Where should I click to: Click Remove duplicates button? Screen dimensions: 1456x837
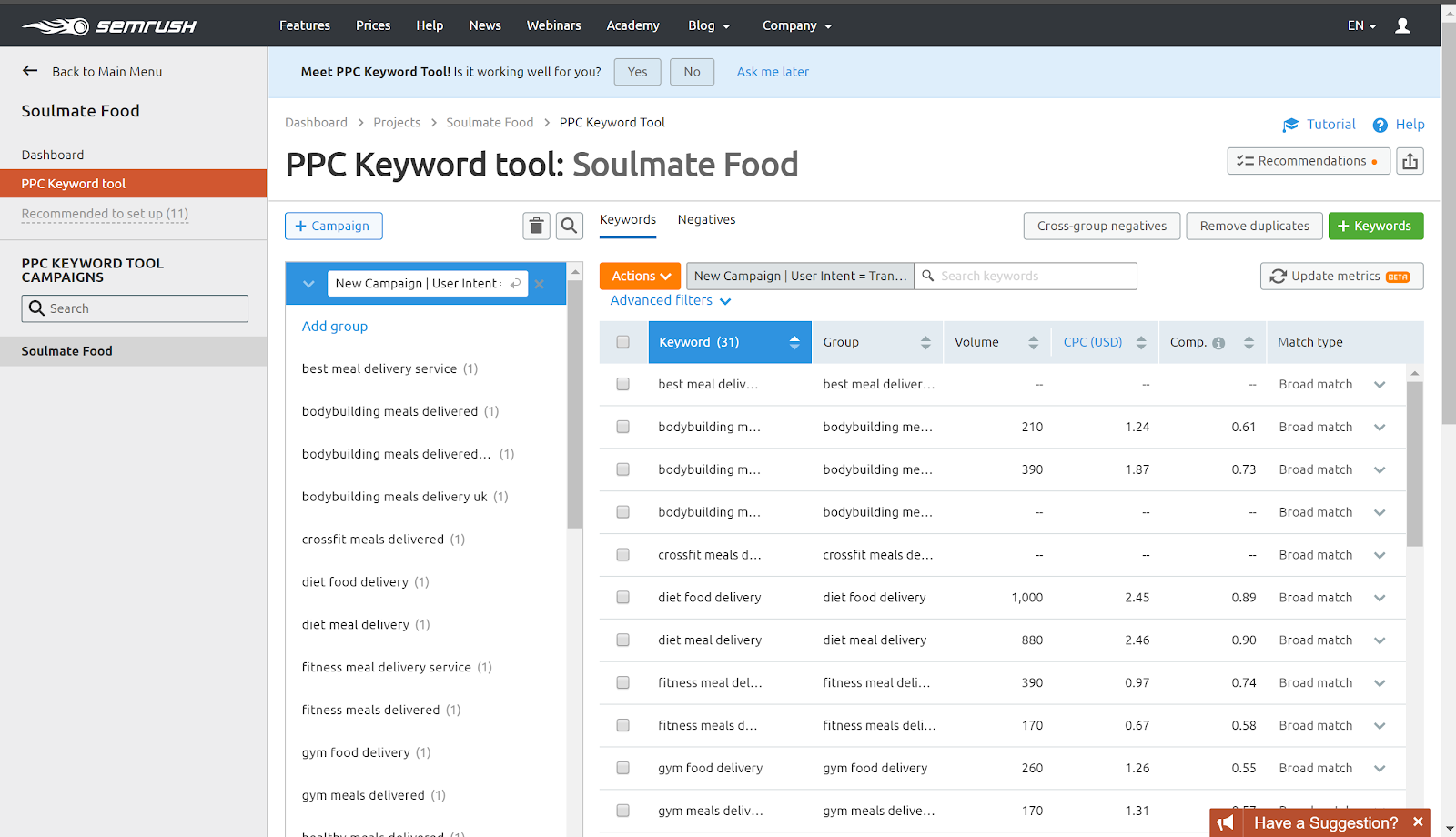1255,226
